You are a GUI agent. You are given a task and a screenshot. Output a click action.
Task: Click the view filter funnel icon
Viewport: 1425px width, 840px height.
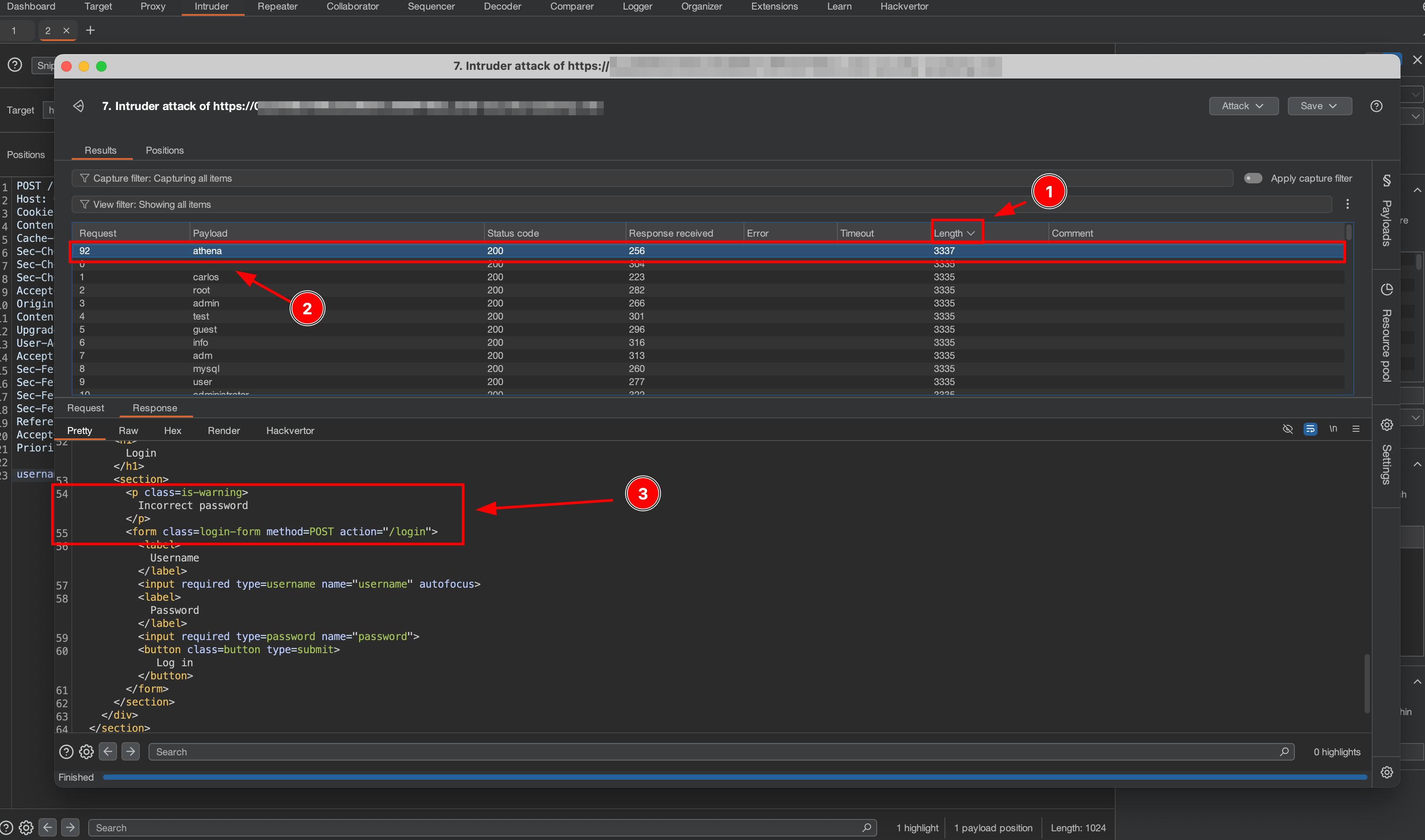(84, 204)
